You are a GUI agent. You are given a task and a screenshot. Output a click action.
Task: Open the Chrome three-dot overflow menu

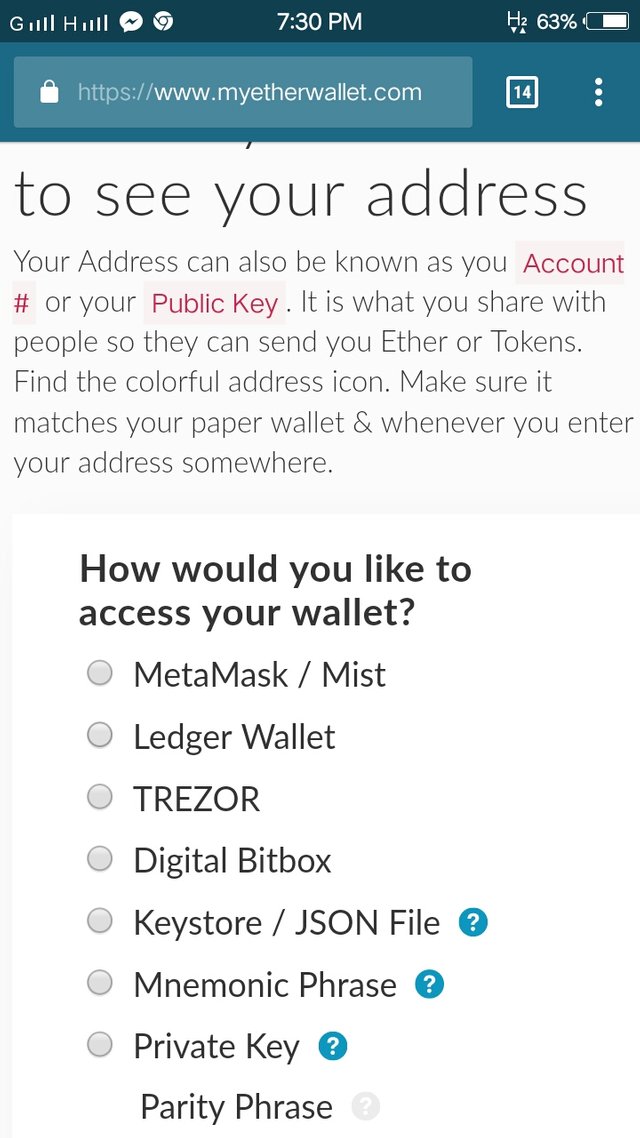[598, 93]
